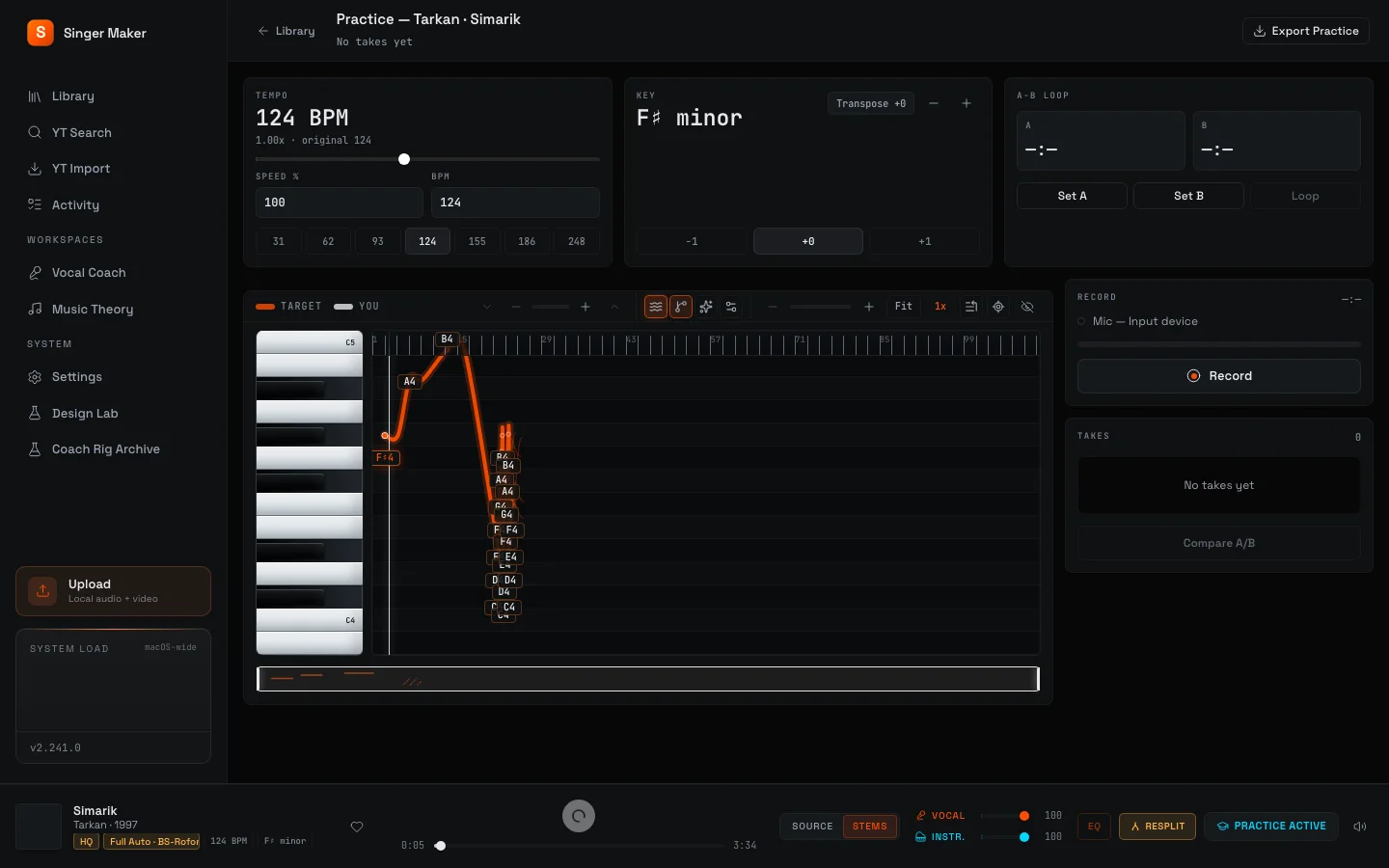Toggle the branch curve icon in pitch toolbar
Viewport: 1389px width, 868px height.
point(681,307)
